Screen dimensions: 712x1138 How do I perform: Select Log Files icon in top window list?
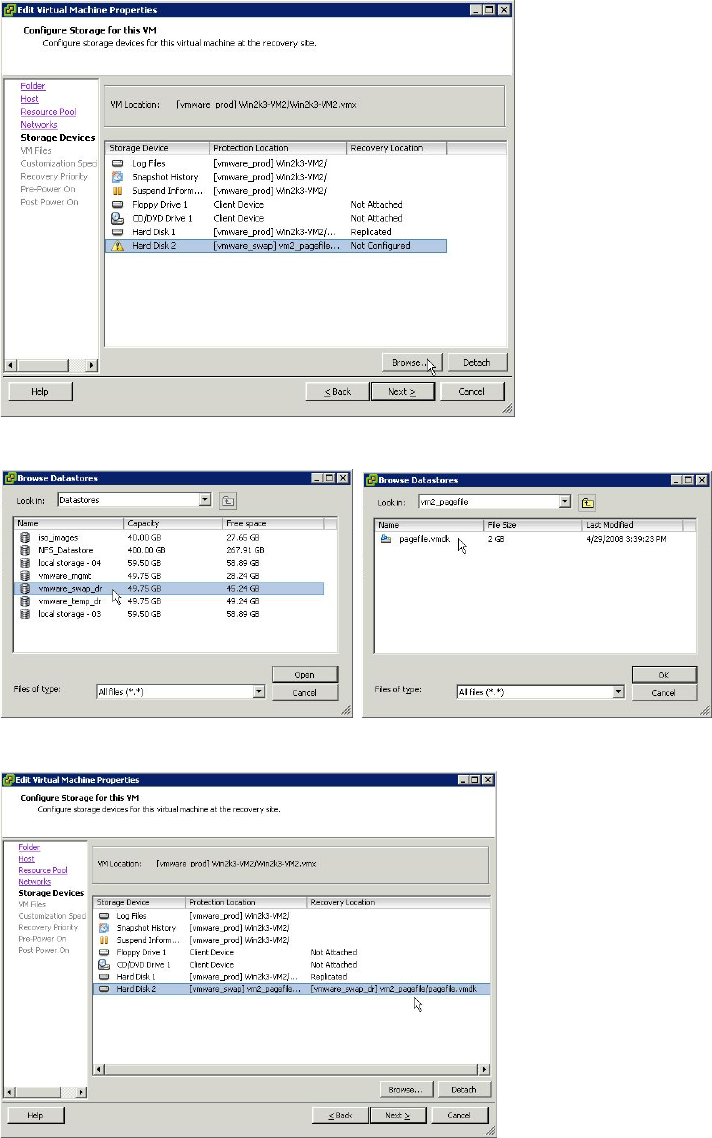(x=118, y=163)
